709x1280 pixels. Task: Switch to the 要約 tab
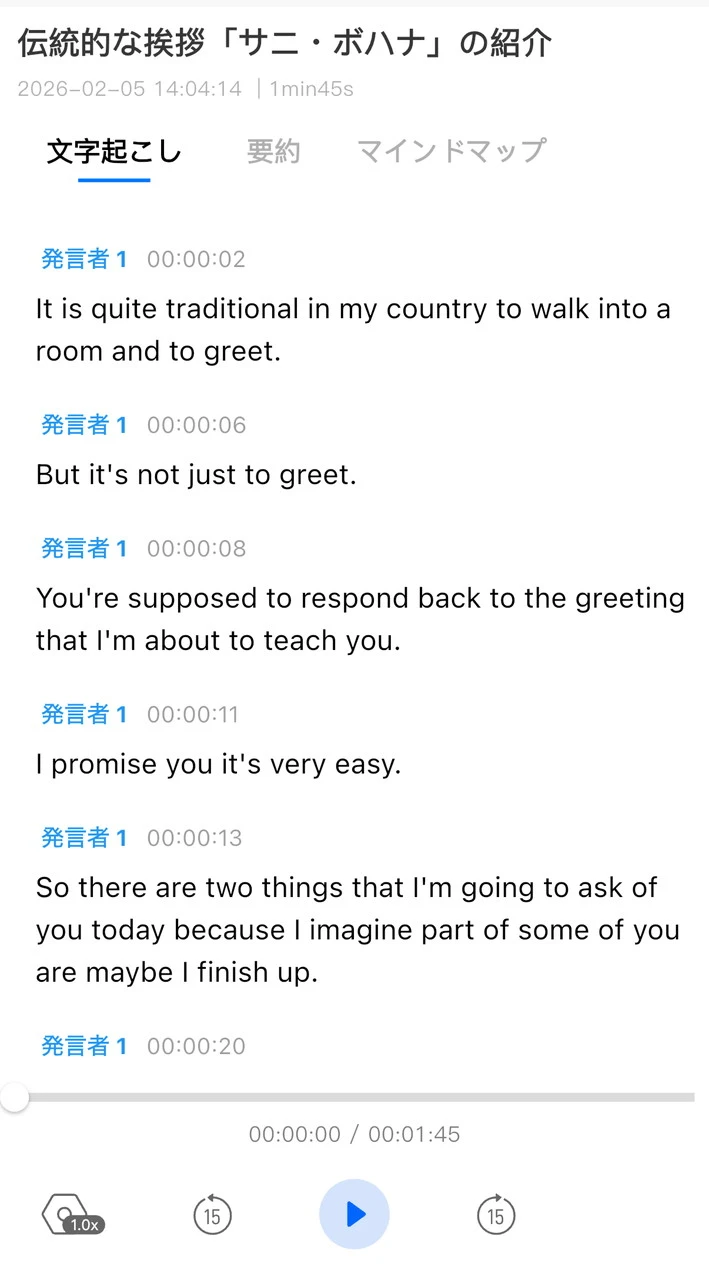point(273,151)
